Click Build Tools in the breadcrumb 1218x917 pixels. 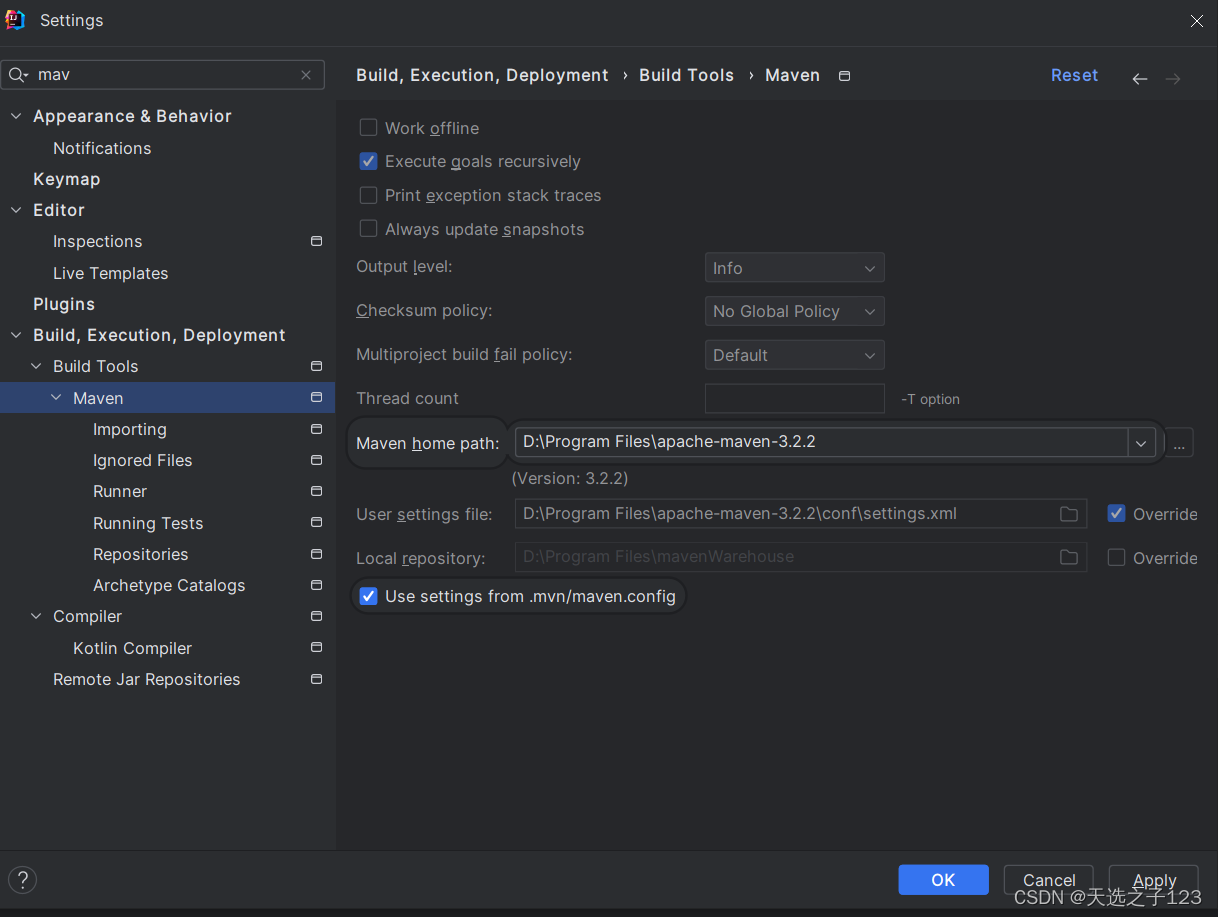pos(686,75)
